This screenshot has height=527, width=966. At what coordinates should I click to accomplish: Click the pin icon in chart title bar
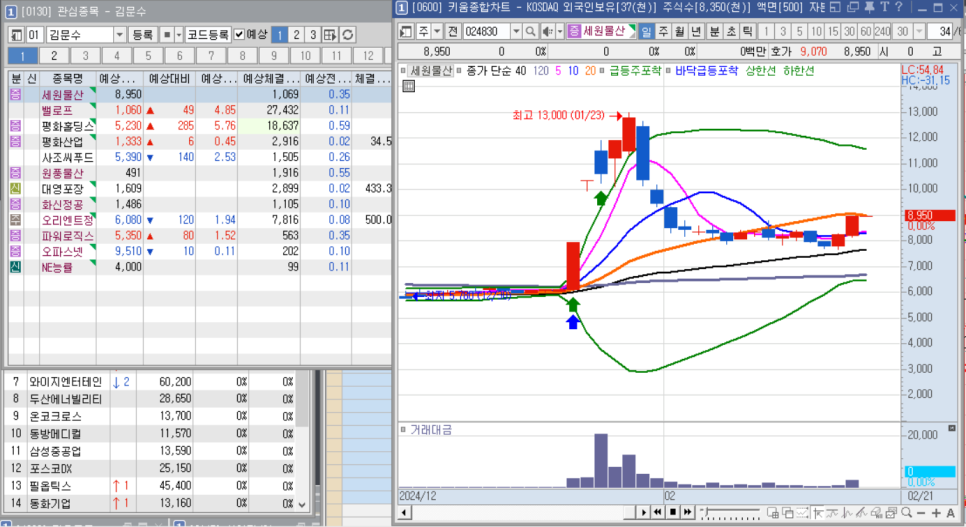tap(869, 7)
